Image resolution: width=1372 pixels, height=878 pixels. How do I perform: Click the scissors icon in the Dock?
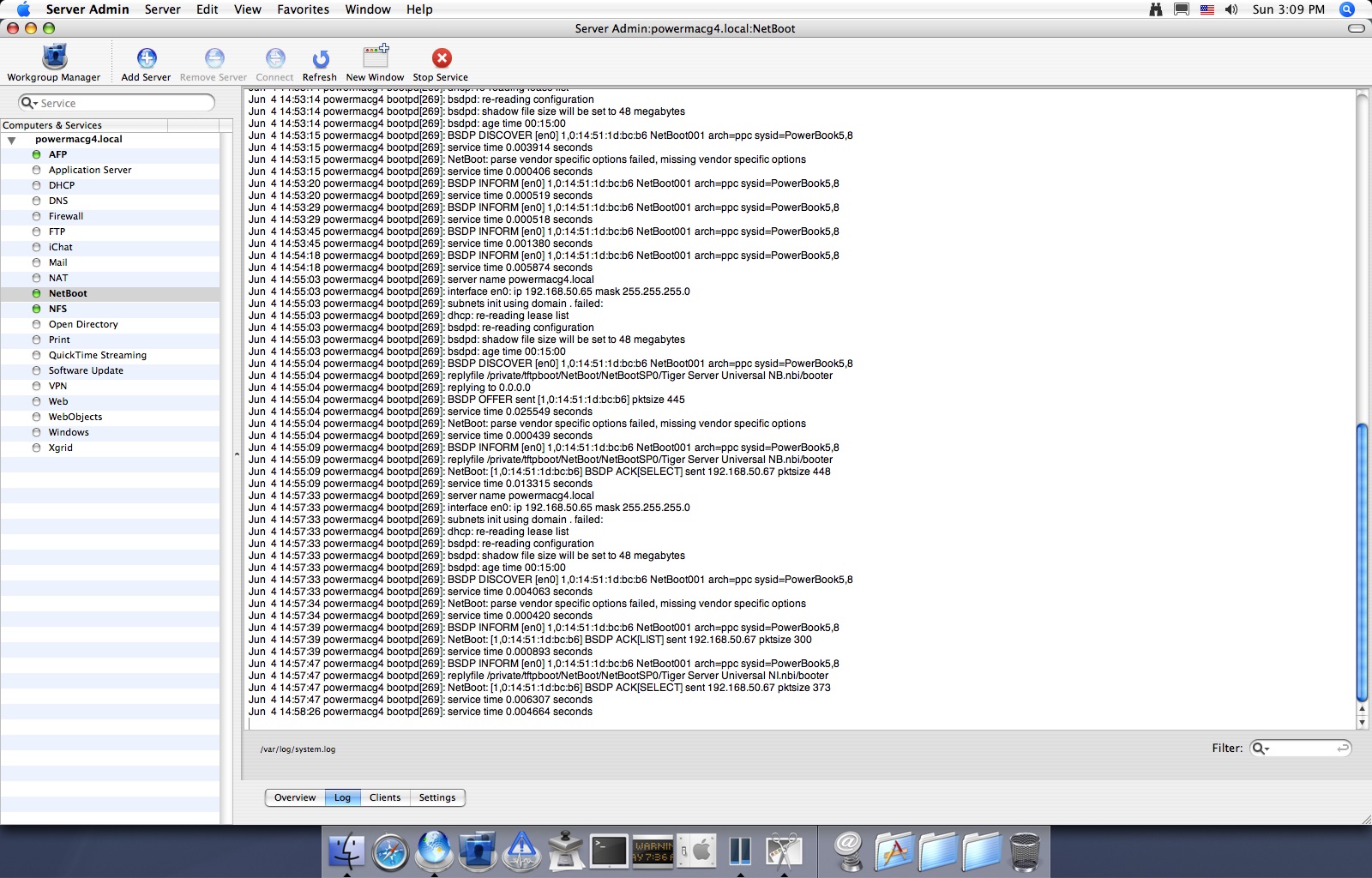pyautogui.click(x=784, y=851)
